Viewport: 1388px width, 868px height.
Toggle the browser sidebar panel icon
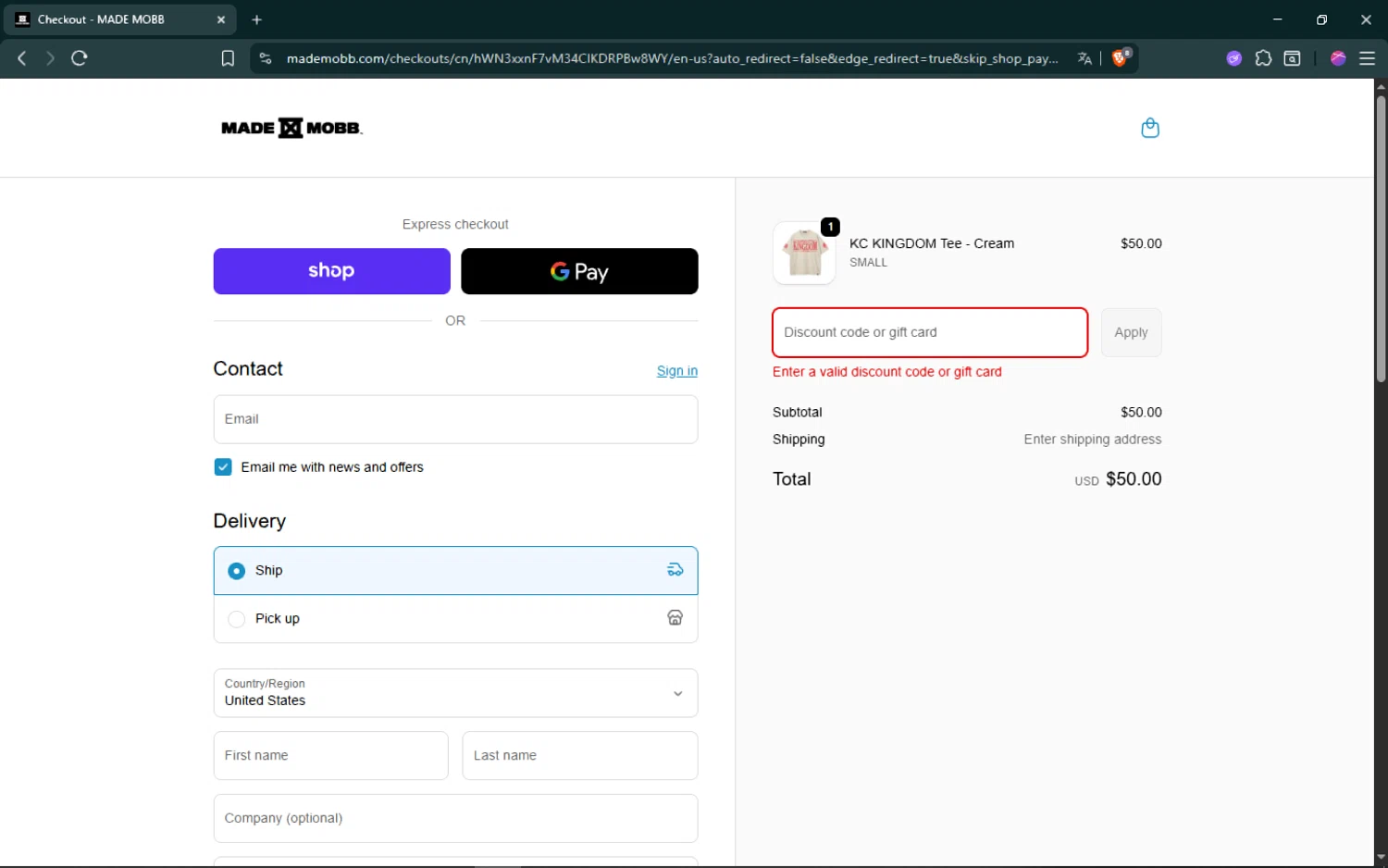[x=1293, y=58]
